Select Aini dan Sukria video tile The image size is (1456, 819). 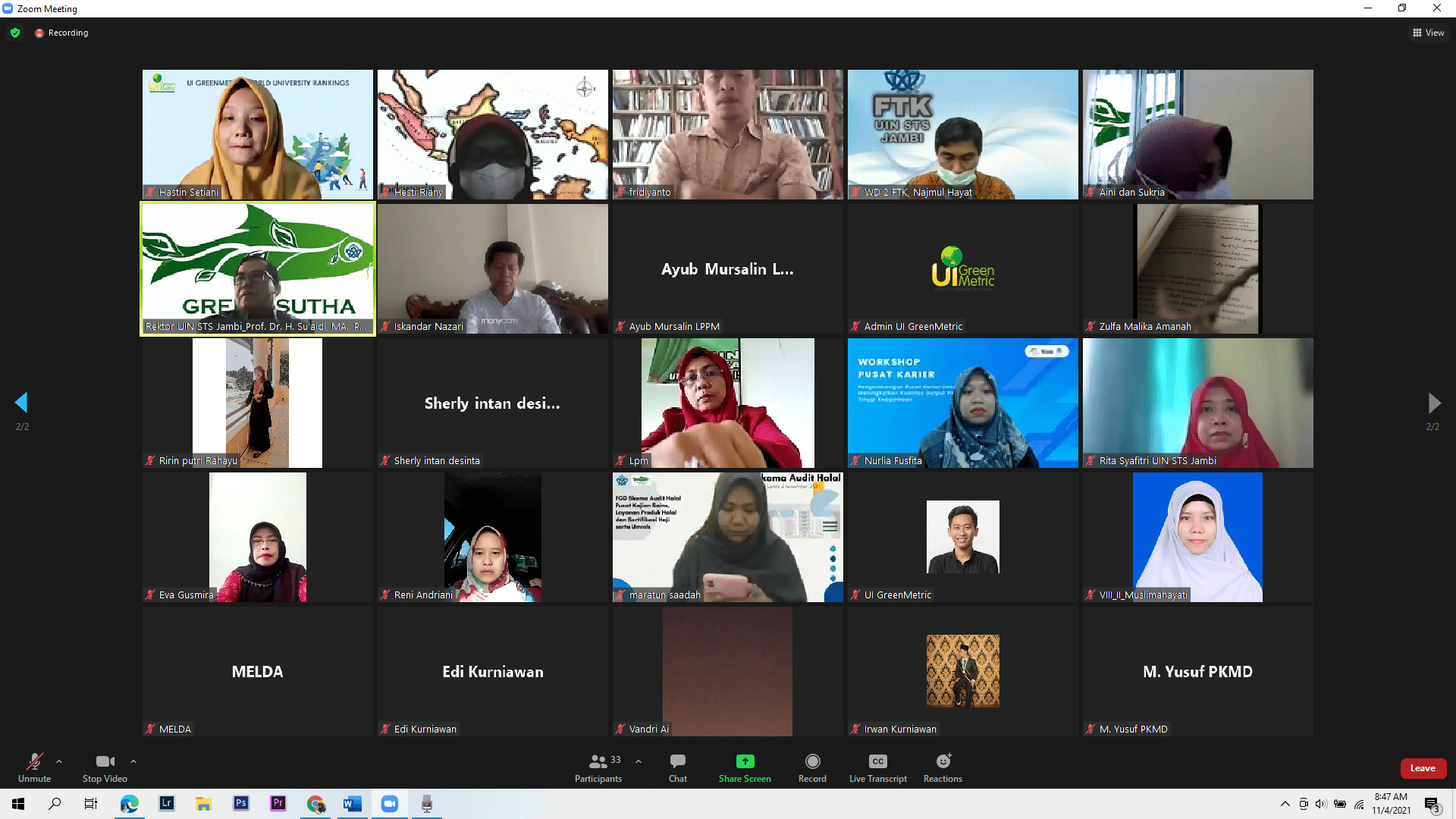[x=1198, y=135]
